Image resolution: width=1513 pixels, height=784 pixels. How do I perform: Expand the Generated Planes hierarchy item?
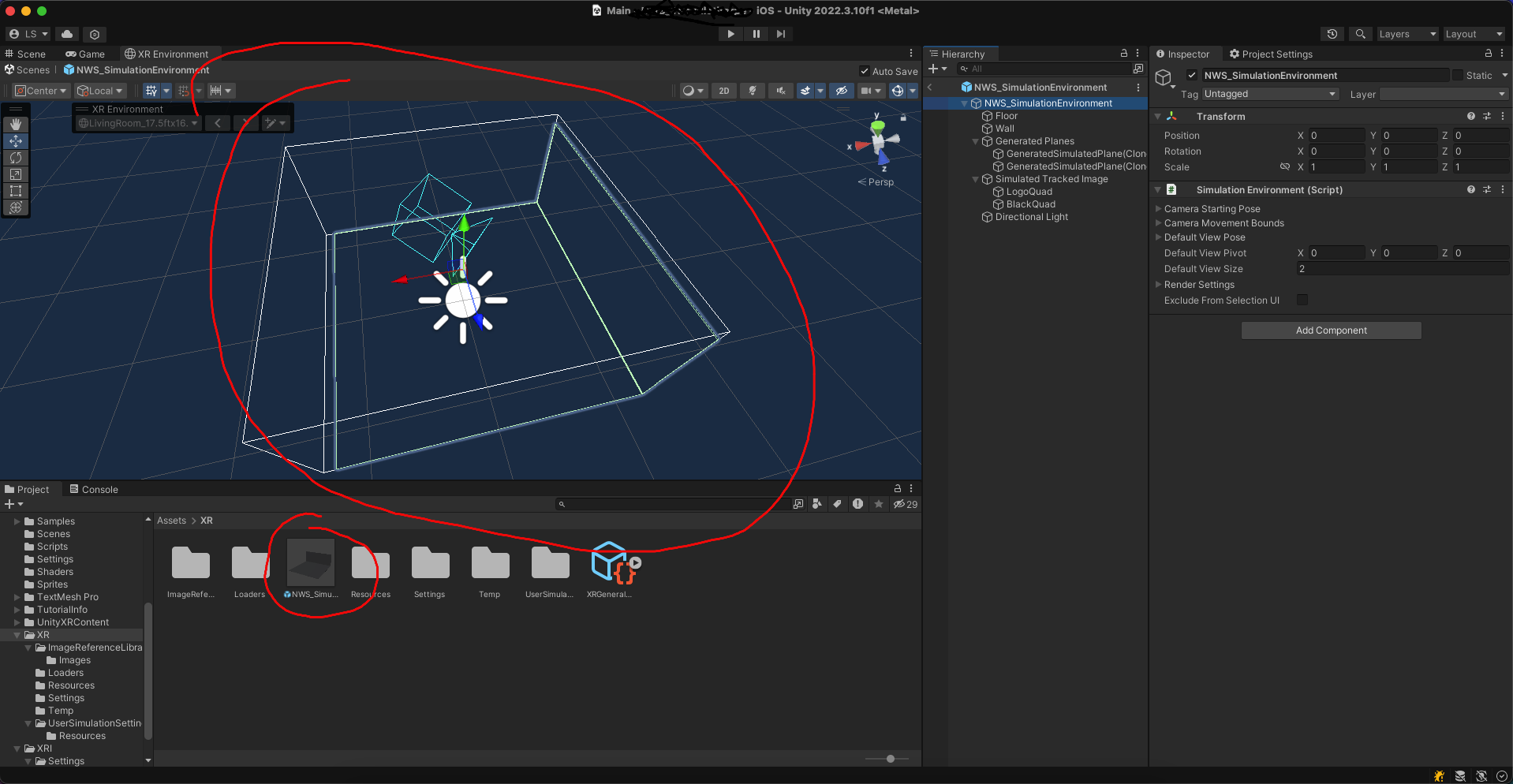(976, 142)
